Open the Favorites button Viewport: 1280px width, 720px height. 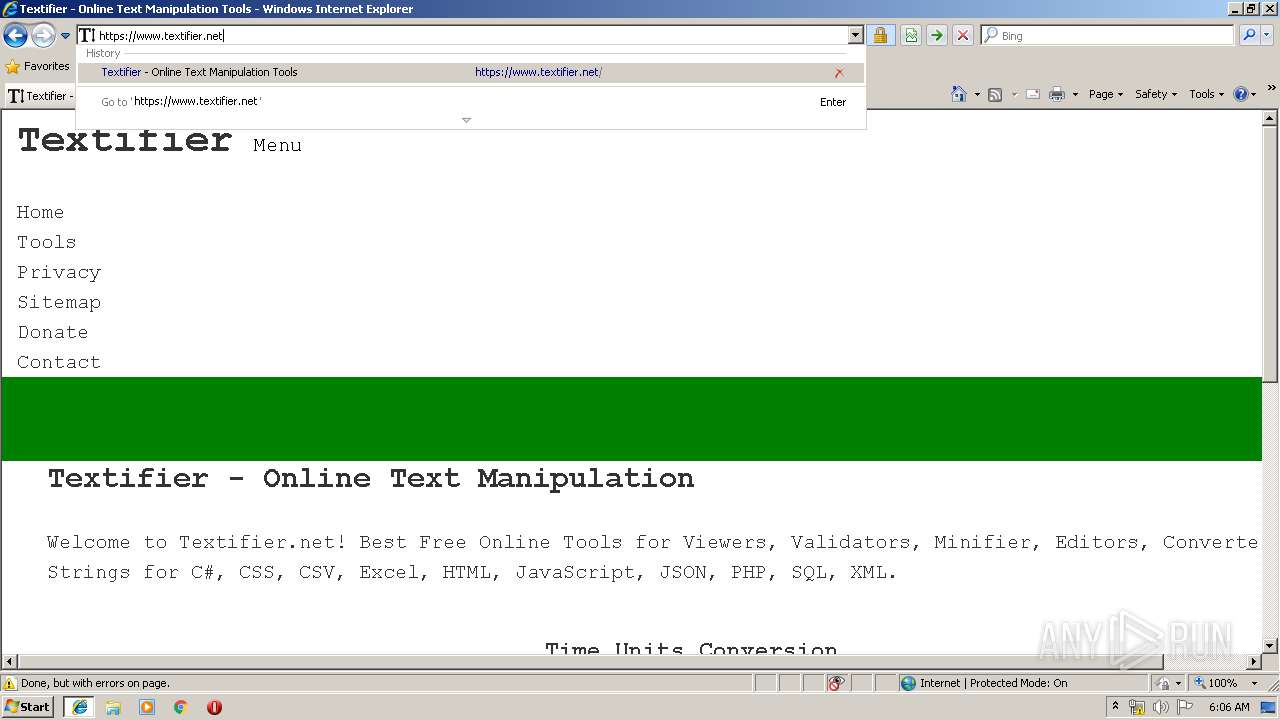(x=37, y=66)
